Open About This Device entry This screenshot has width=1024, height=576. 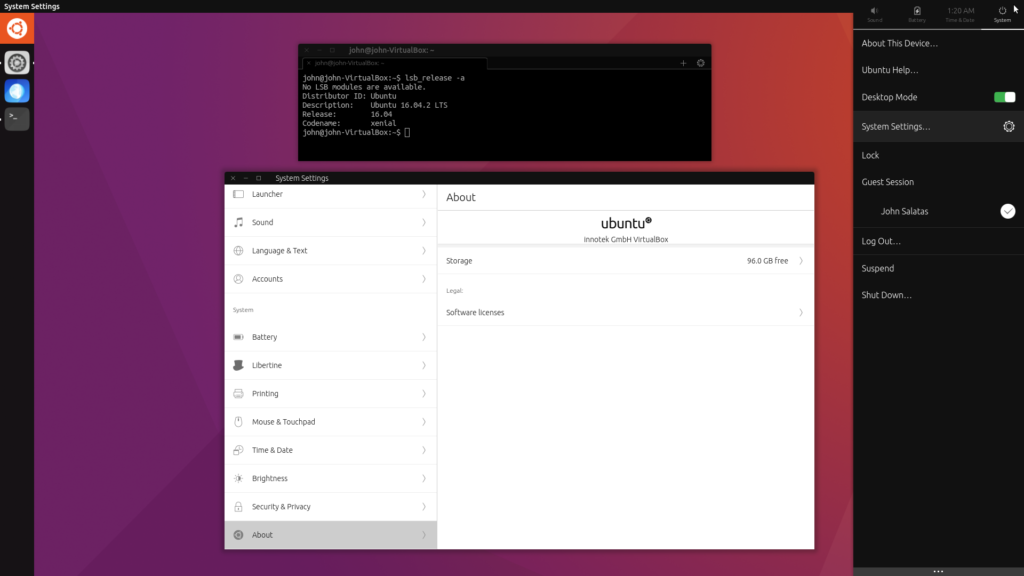coord(899,43)
